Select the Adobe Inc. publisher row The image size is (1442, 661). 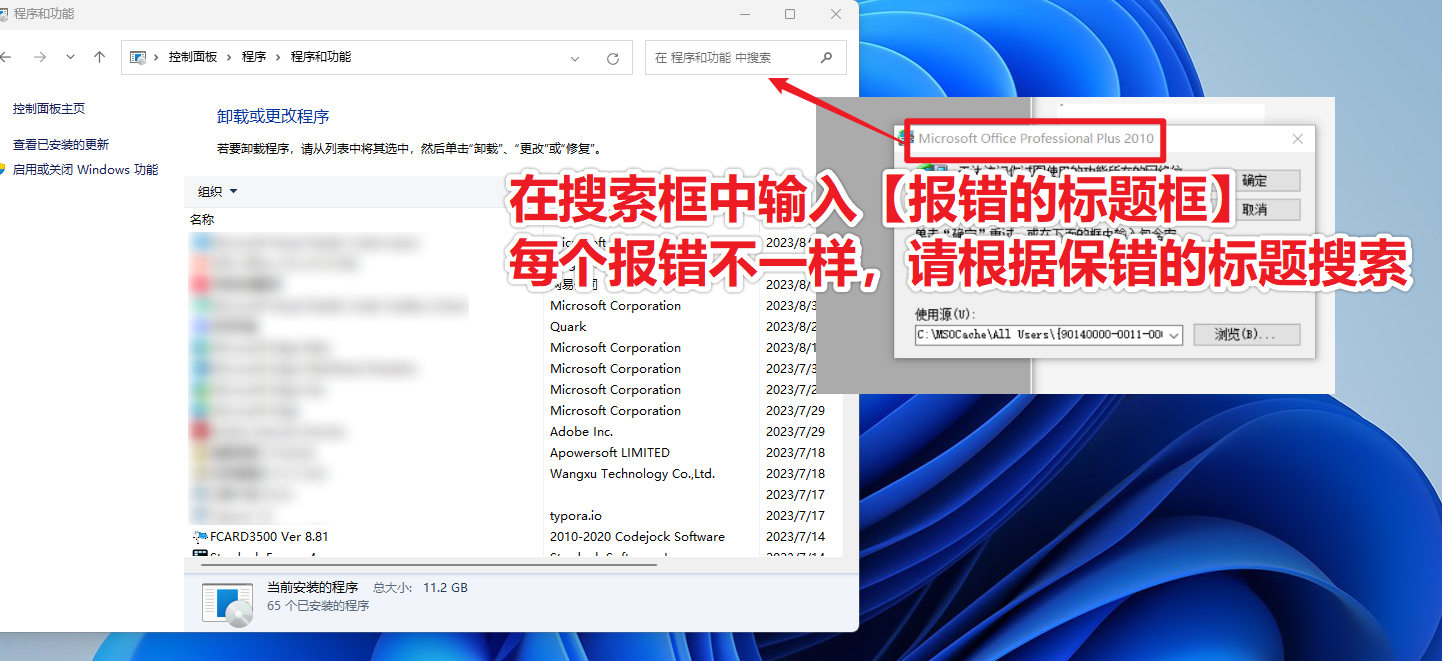pyautogui.click(x=582, y=432)
